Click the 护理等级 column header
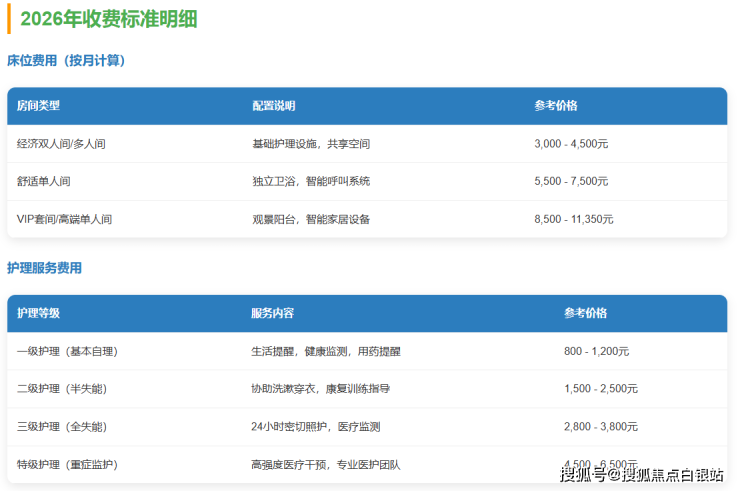The width and height of the screenshot is (740, 491). click(39, 314)
